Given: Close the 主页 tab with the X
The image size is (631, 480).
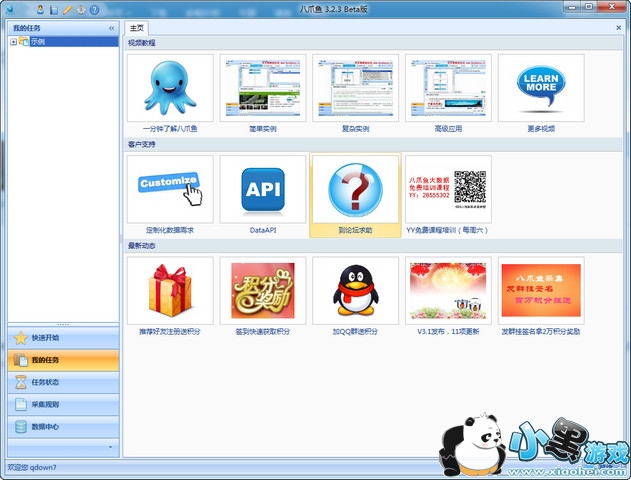Looking at the screenshot, I should click(x=618, y=29).
